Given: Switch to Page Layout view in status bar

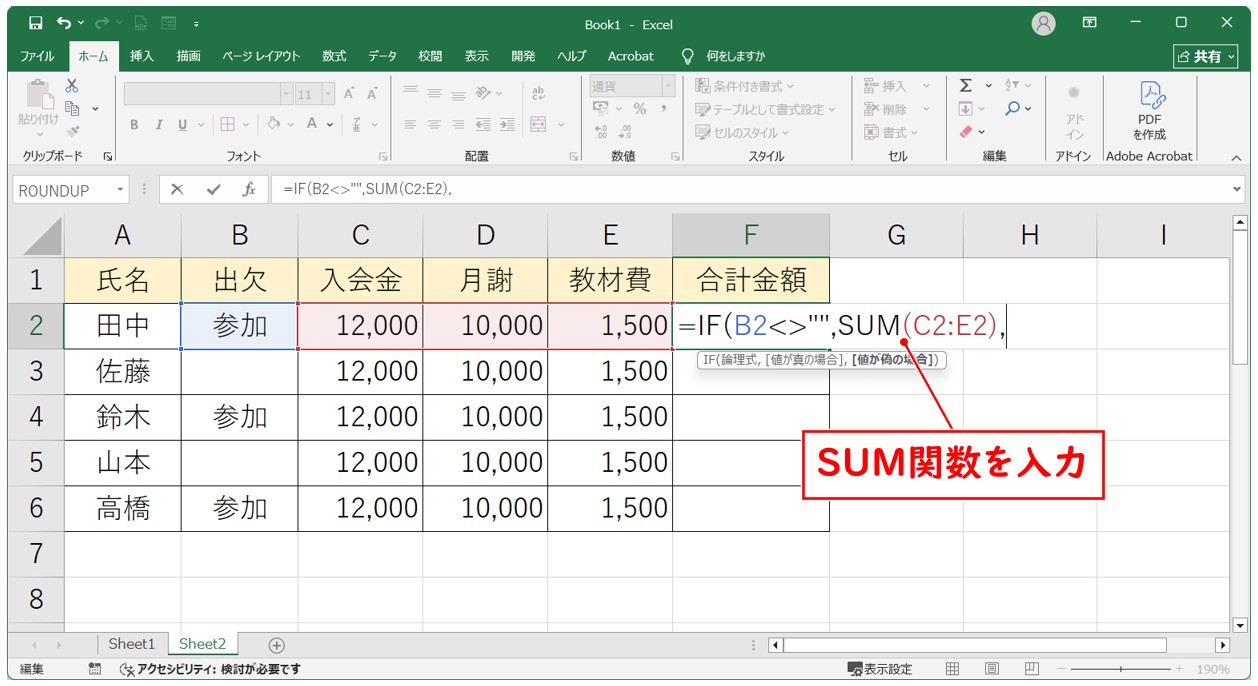Looking at the screenshot, I should [991, 669].
